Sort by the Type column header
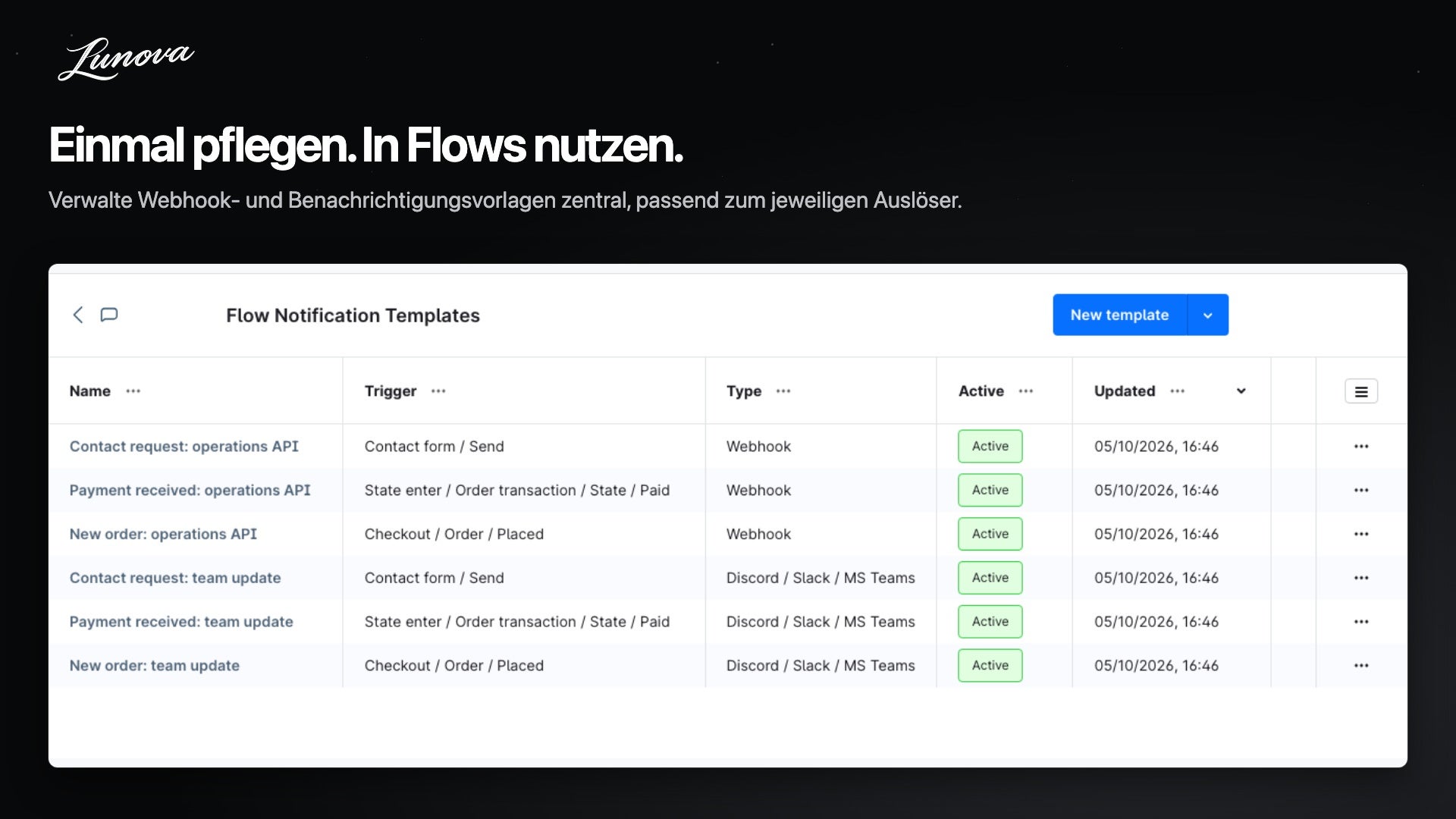 (744, 391)
